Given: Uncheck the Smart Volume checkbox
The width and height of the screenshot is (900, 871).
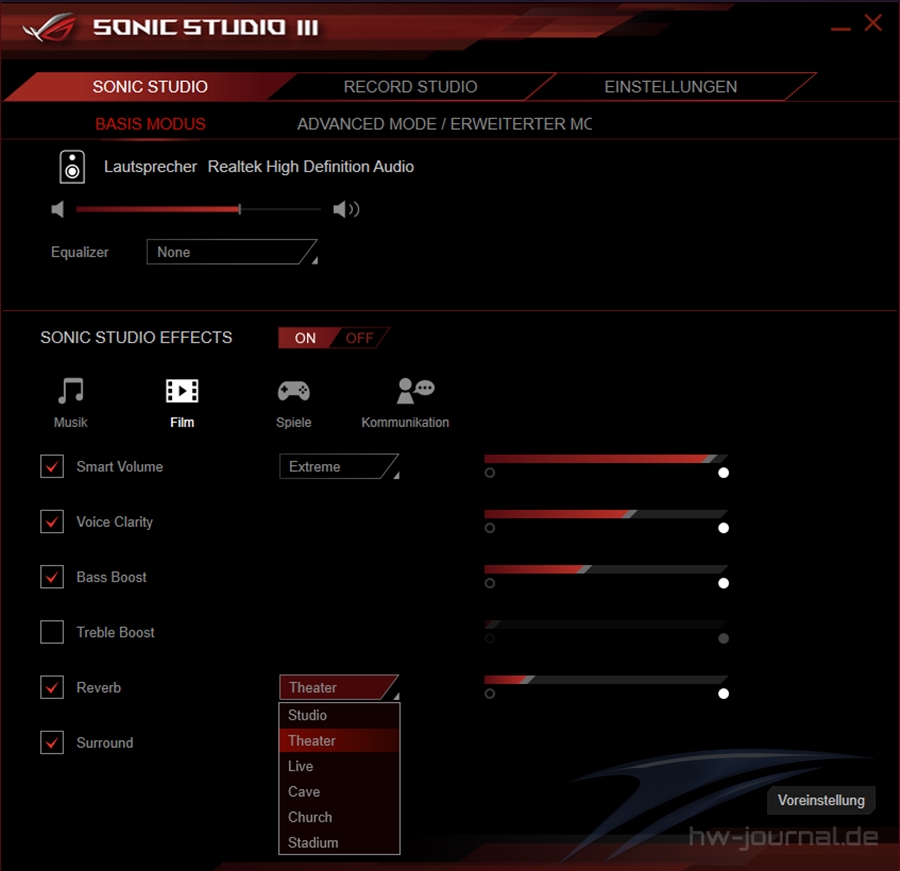Looking at the screenshot, I should point(52,466).
